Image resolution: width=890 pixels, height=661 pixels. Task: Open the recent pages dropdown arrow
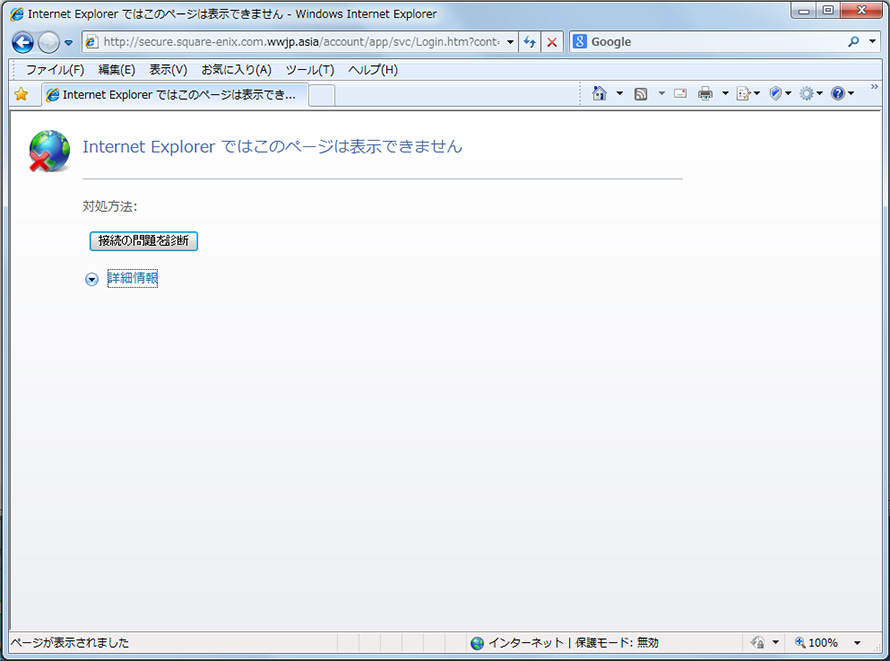tap(68, 43)
